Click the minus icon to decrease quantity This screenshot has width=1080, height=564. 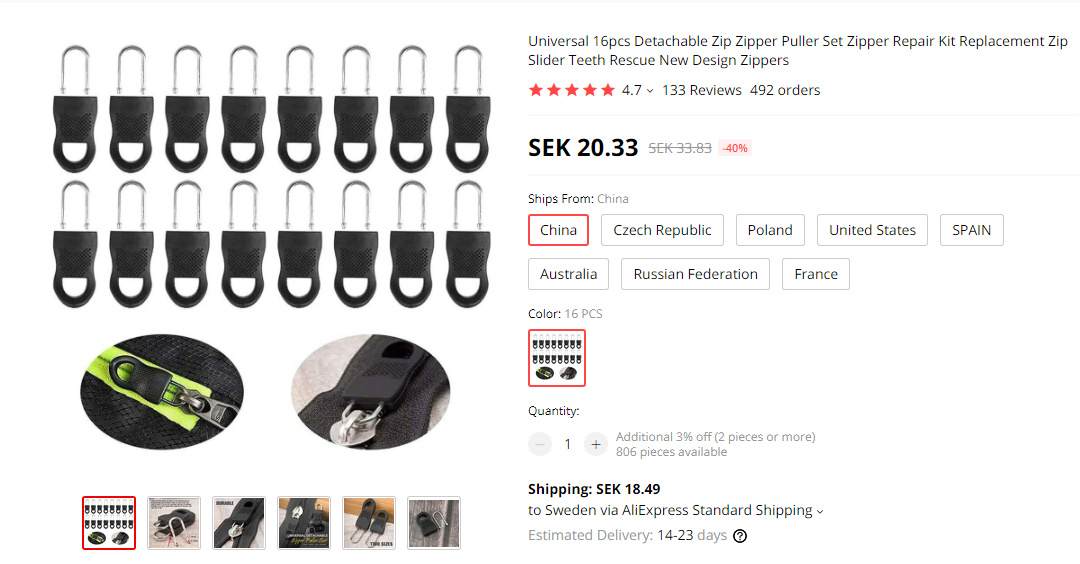[x=540, y=444]
